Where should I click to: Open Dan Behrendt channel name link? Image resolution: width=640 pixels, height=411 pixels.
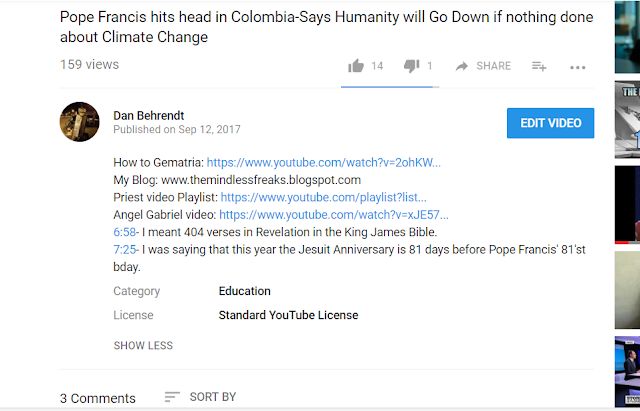[149, 116]
